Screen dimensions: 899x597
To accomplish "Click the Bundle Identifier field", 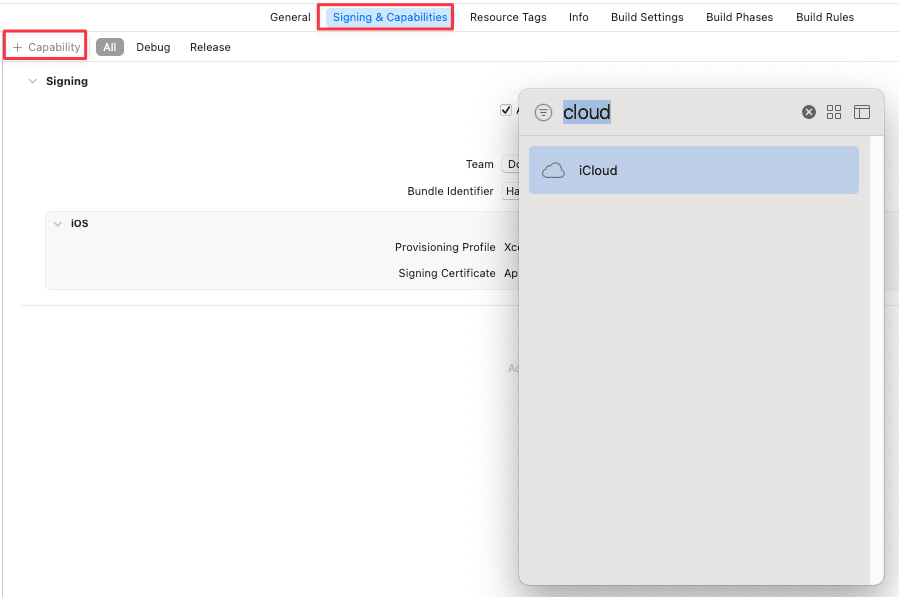I will click(510, 191).
